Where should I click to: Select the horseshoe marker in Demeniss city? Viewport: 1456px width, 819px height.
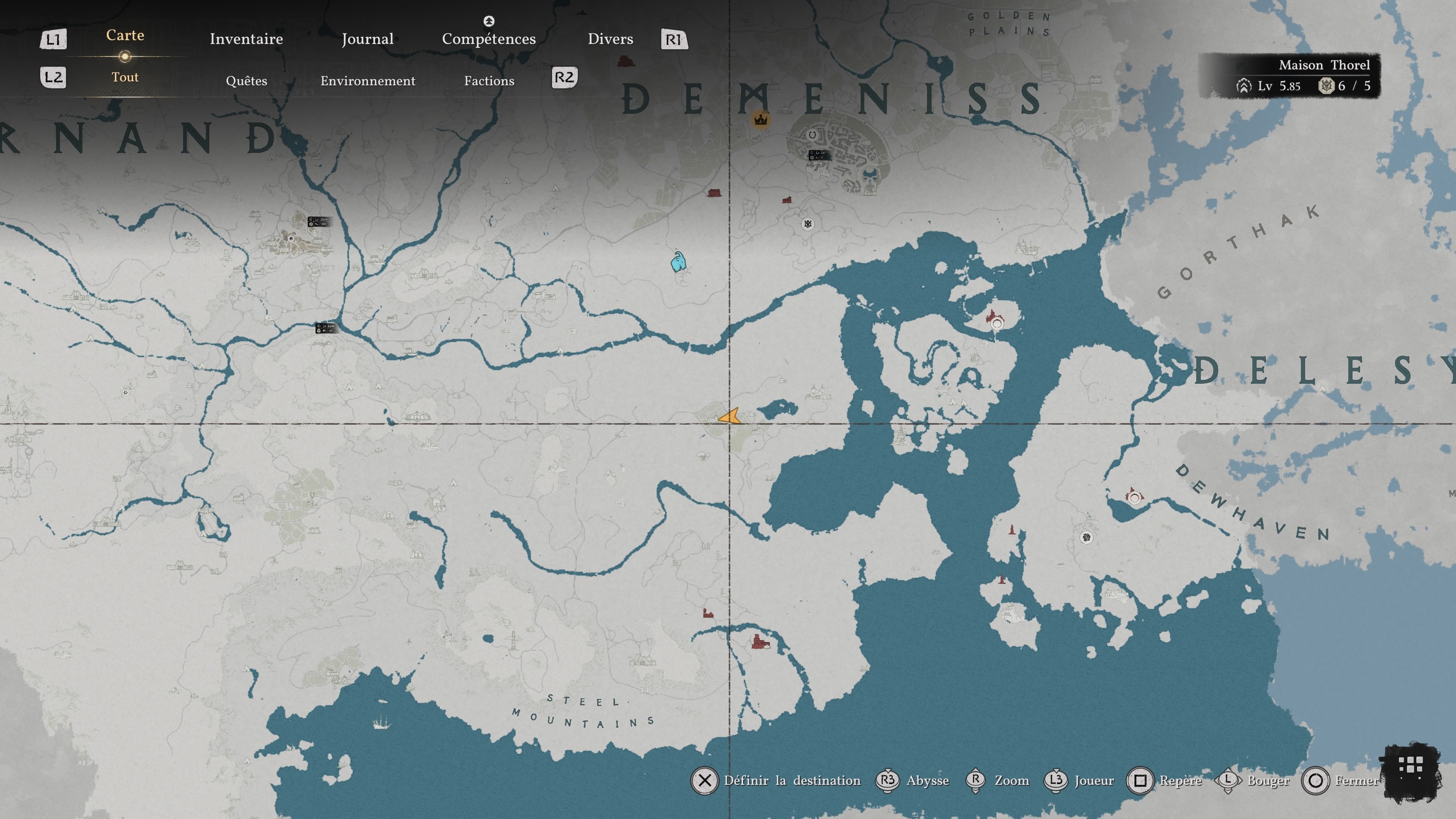click(812, 135)
